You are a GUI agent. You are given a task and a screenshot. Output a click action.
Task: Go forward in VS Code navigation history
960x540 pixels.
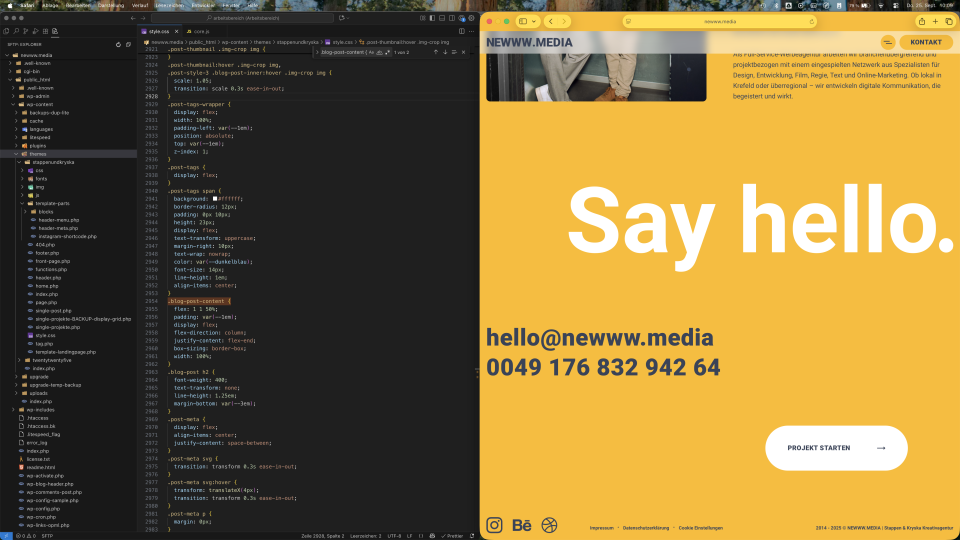click(143, 18)
